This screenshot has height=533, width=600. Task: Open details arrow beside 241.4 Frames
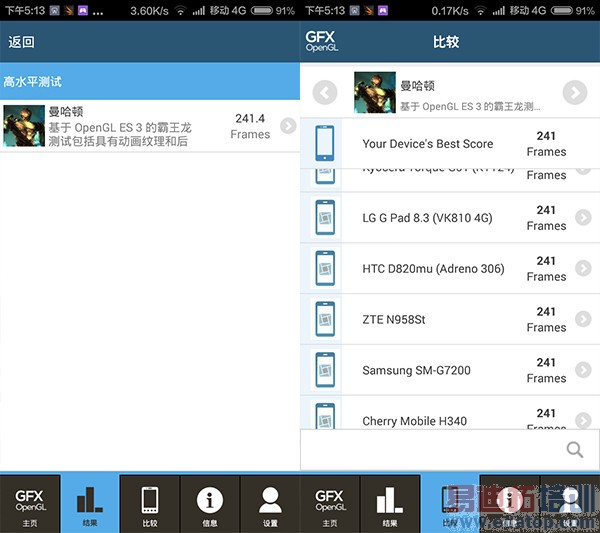288,126
